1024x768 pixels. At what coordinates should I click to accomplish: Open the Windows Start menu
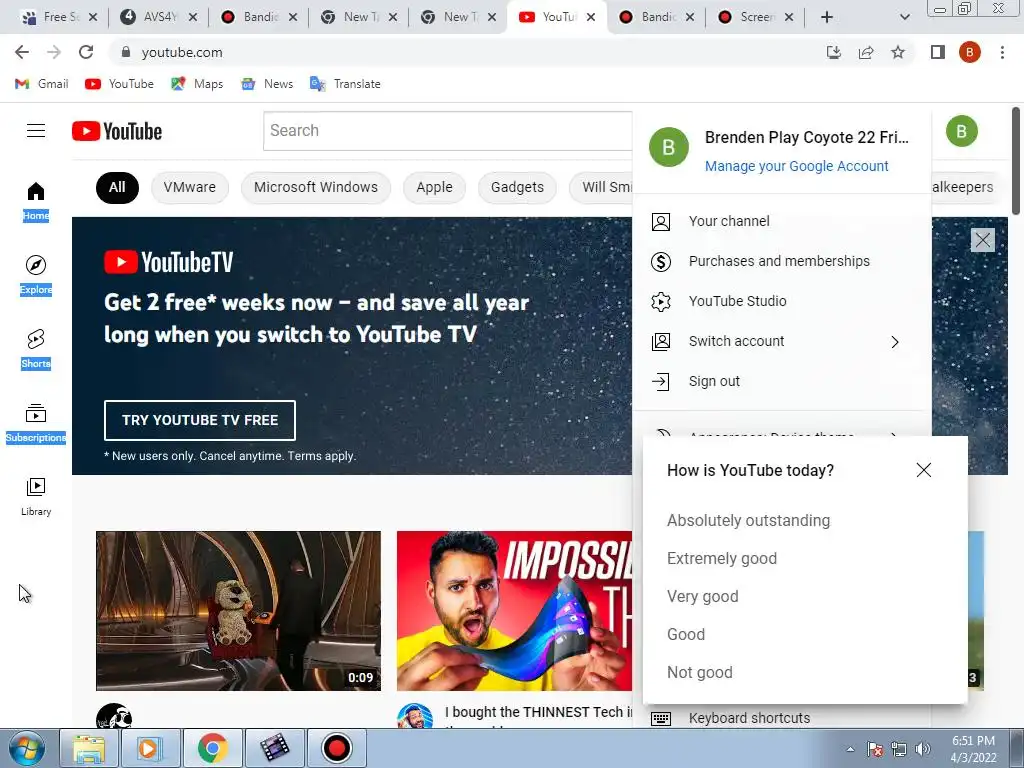point(27,748)
